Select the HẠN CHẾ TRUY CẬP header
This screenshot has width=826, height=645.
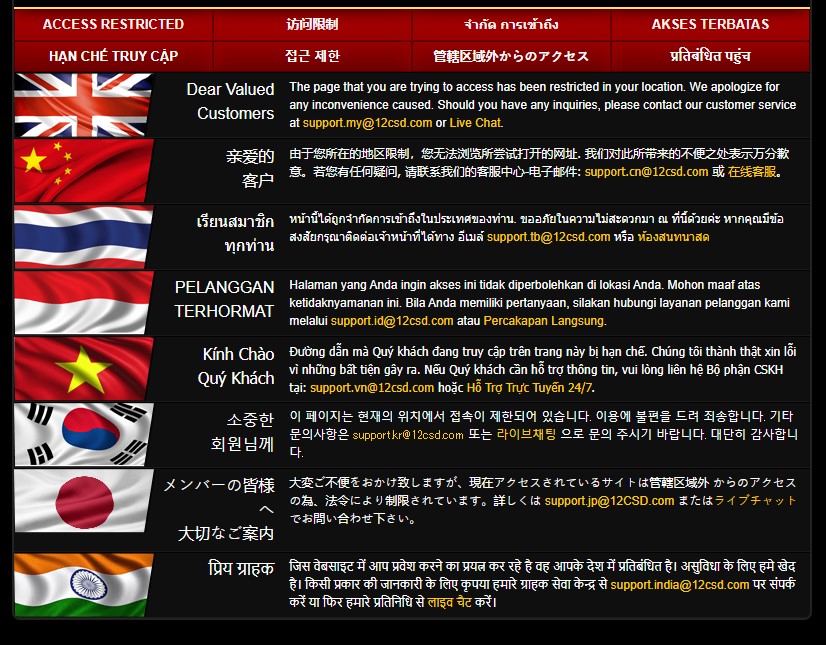pos(113,56)
